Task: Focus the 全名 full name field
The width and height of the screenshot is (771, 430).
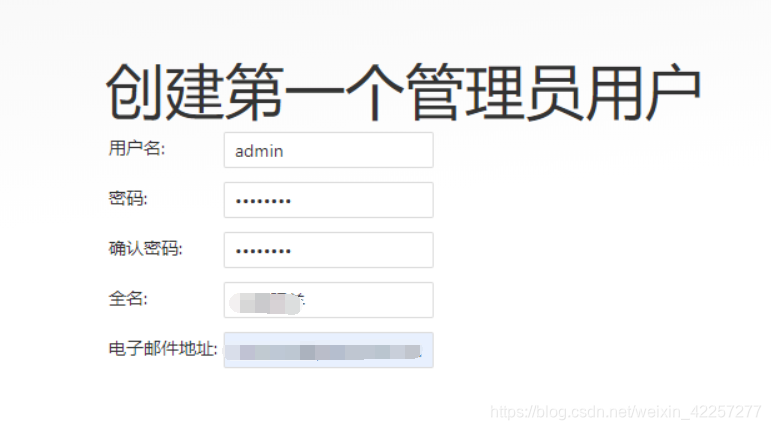Action: (328, 300)
